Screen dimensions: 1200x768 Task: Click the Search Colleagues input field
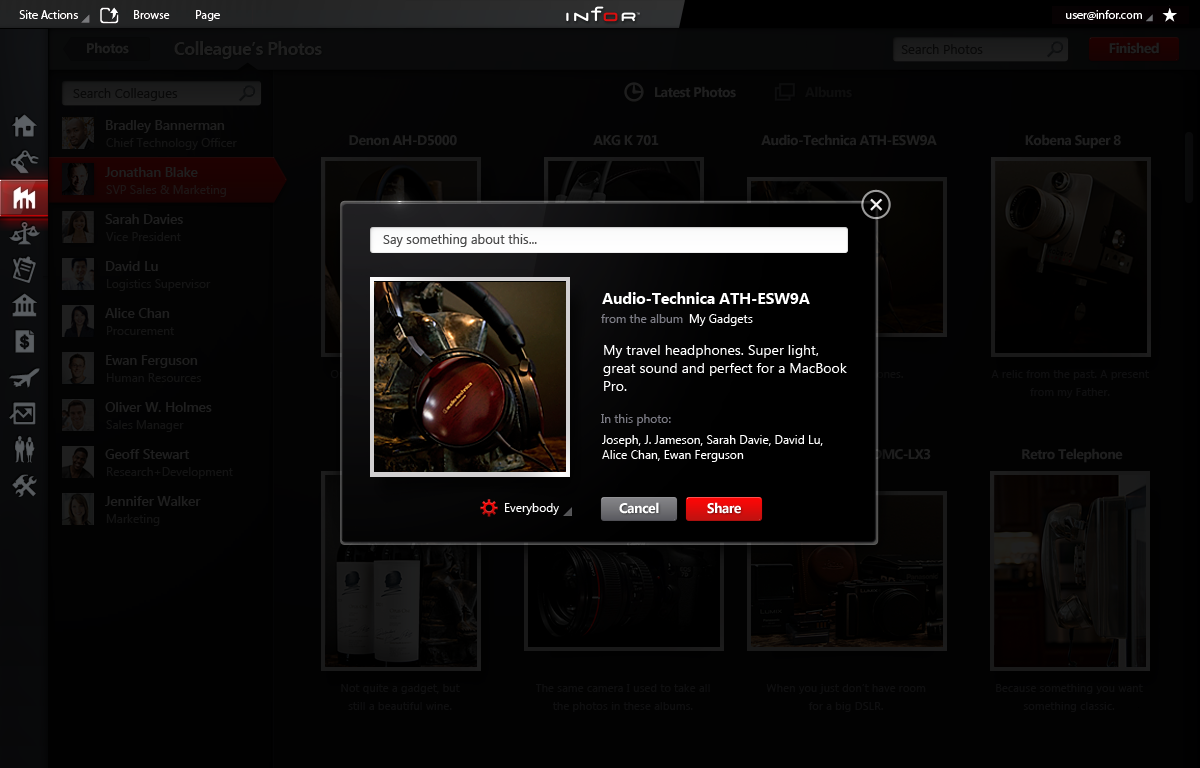pyautogui.click(x=161, y=93)
